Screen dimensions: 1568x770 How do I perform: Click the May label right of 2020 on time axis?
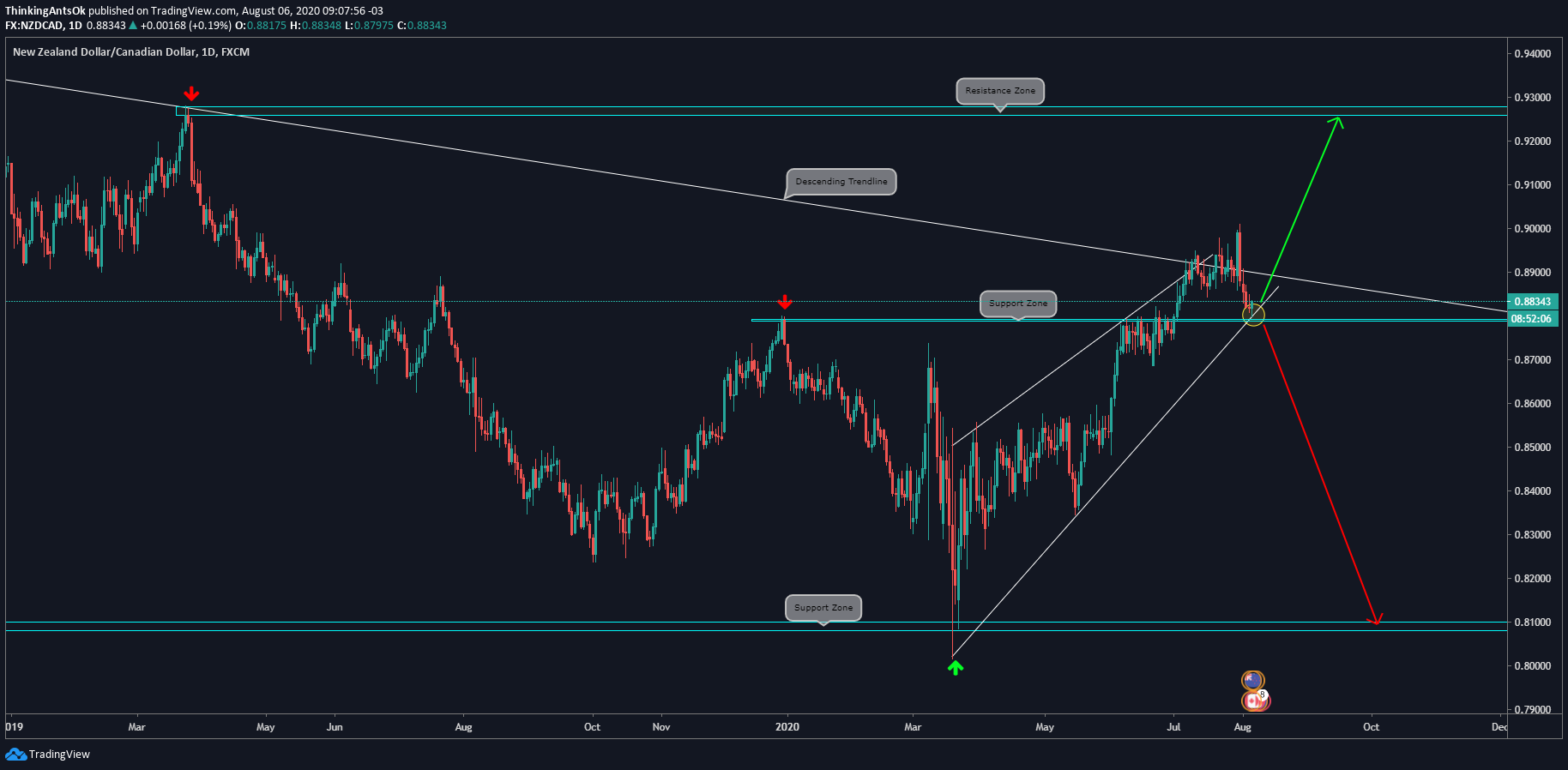(x=1045, y=727)
